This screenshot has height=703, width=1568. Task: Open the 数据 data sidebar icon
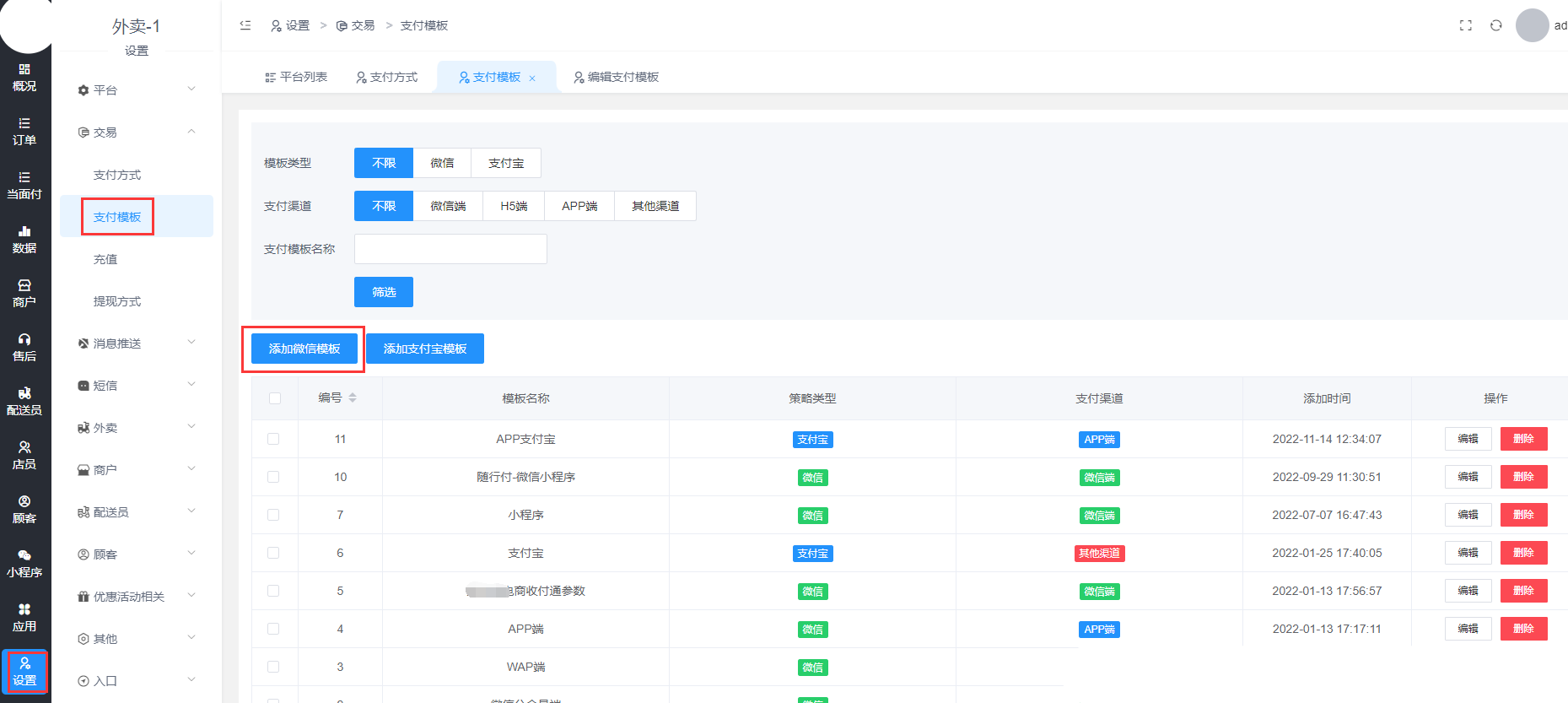coord(24,240)
